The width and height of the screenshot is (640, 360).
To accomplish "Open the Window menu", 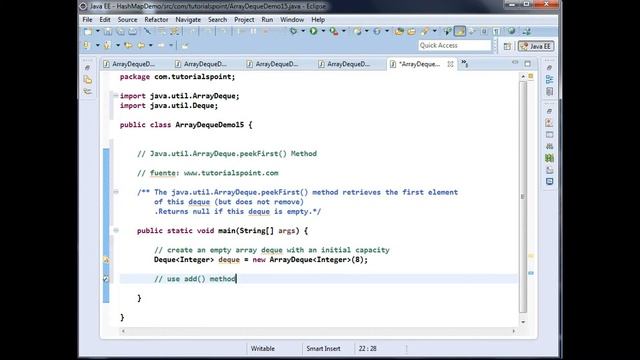I will pos(292,20).
